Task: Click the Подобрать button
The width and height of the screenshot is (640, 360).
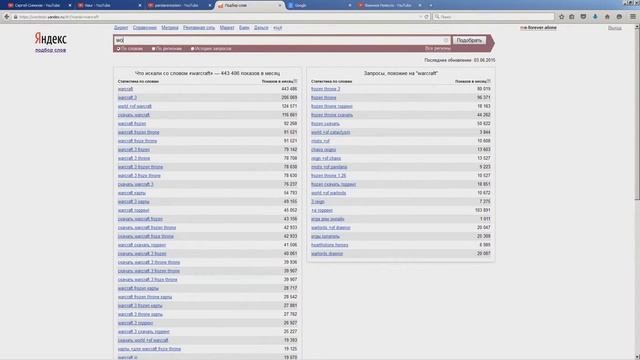Action: [469, 40]
